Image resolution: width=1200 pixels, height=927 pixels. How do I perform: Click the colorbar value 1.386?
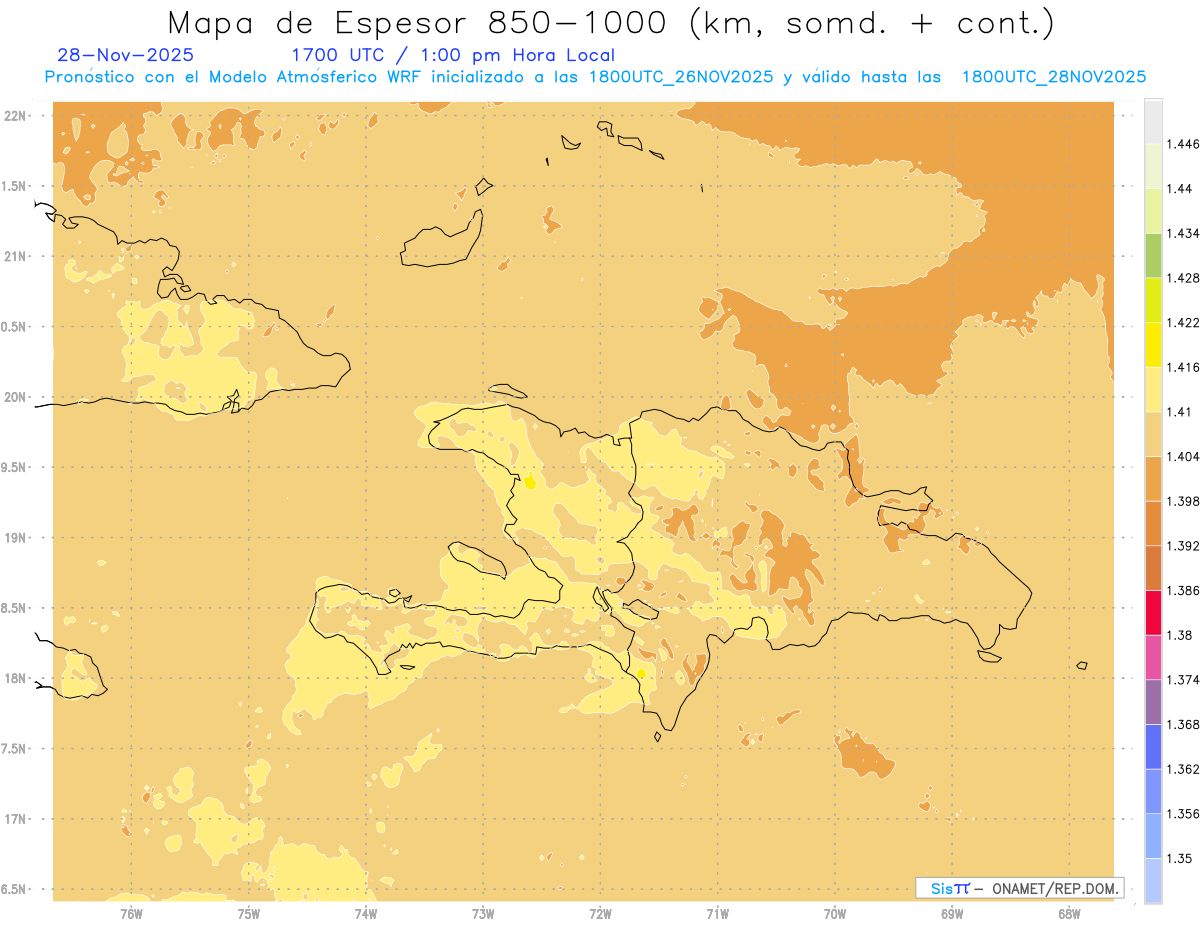(x=1183, y=590)
